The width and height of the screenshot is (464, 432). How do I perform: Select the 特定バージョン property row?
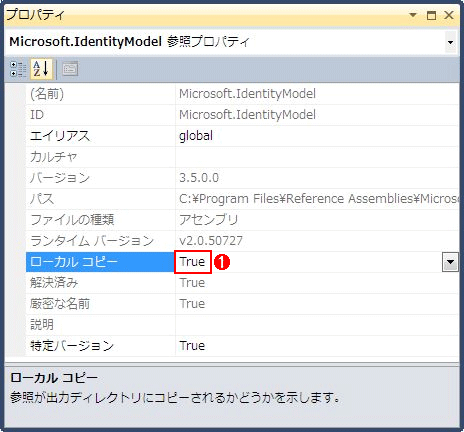[242, 346]
